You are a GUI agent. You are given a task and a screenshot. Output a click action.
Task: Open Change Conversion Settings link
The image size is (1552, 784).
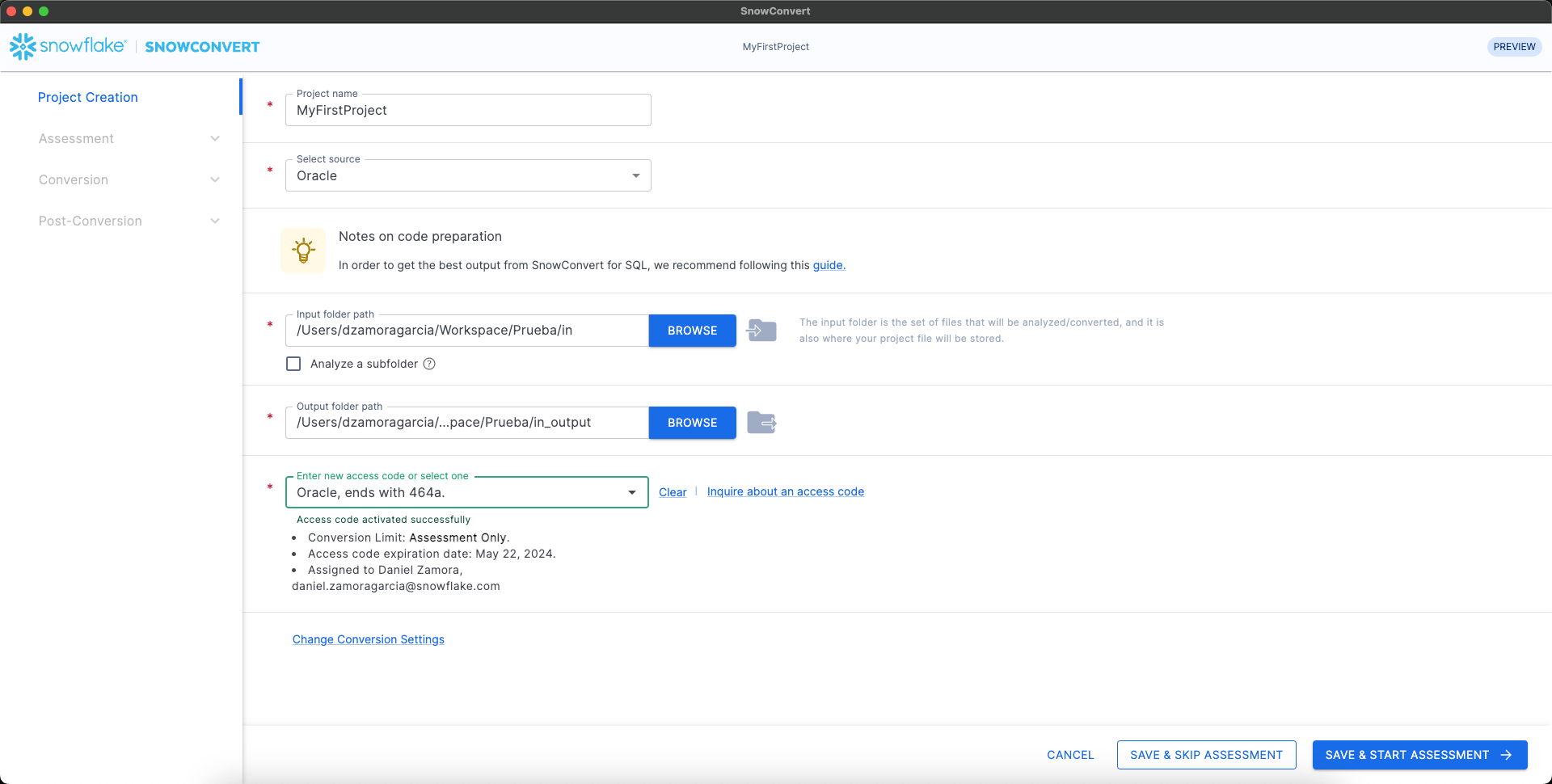(x=369, y=639)
